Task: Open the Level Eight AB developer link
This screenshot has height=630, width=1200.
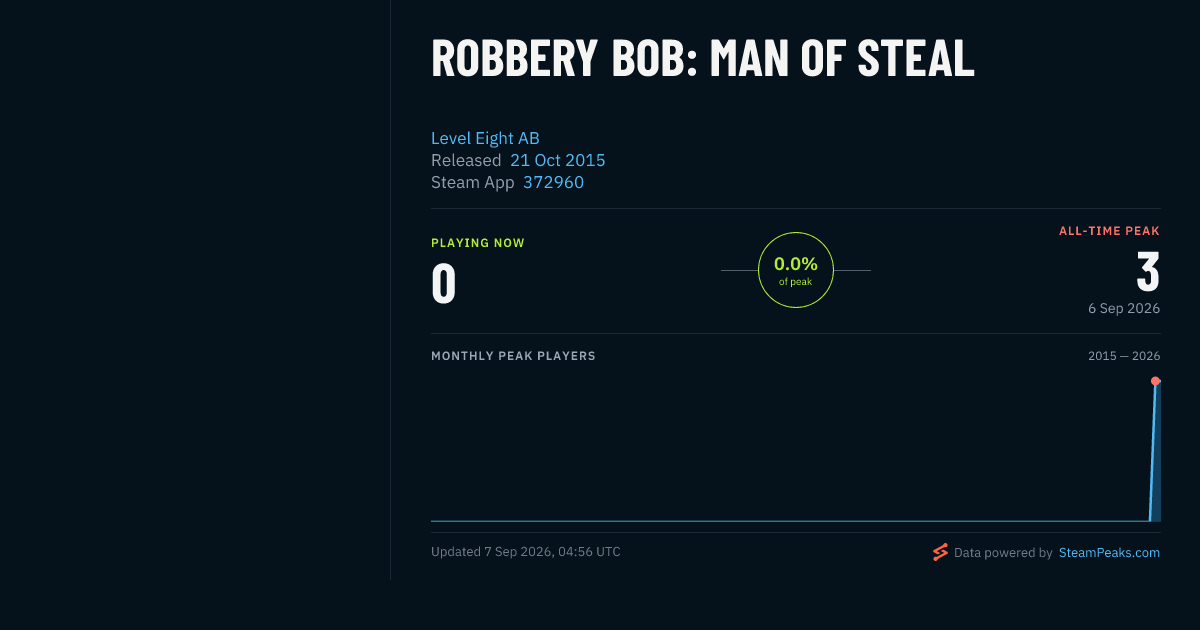Action: (x=485, y=138)
